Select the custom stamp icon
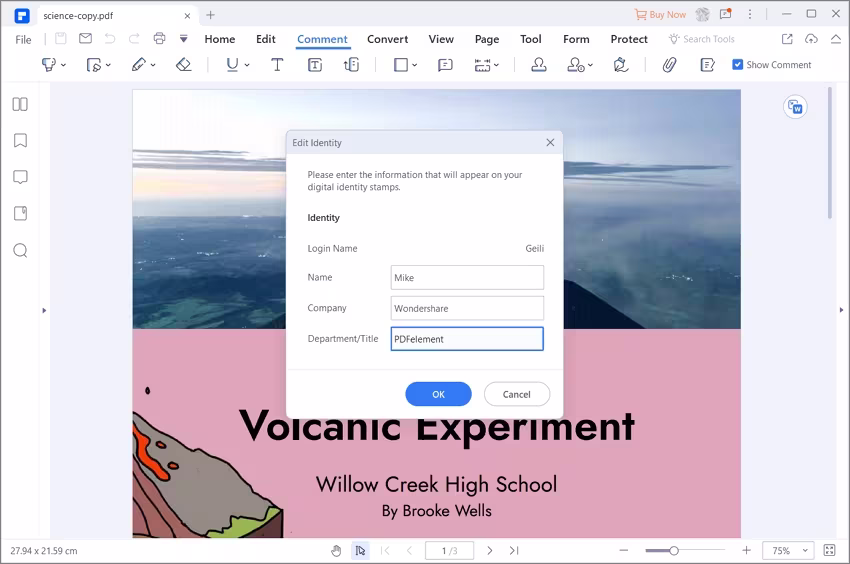 click(576, 65)
